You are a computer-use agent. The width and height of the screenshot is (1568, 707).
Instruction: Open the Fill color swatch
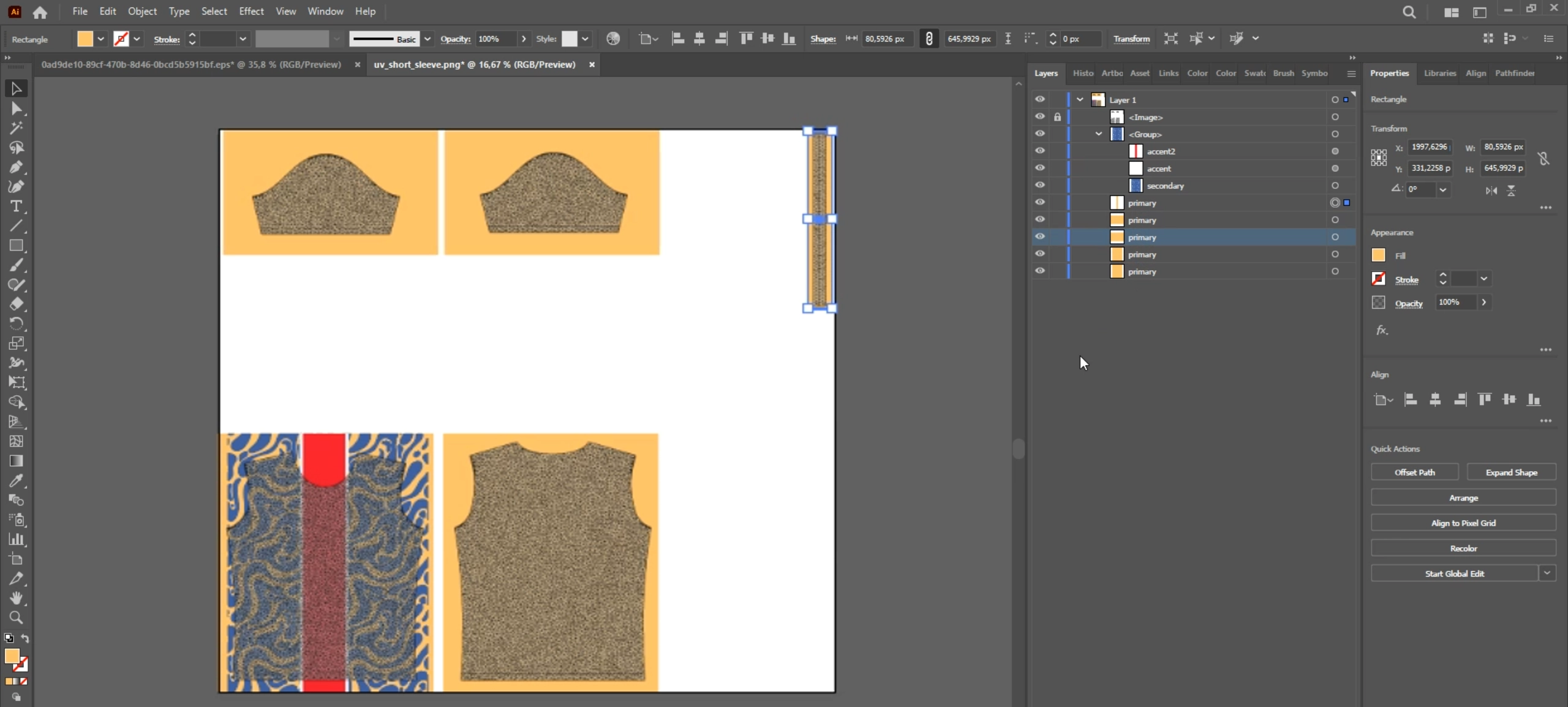(x=1378, y=255)
